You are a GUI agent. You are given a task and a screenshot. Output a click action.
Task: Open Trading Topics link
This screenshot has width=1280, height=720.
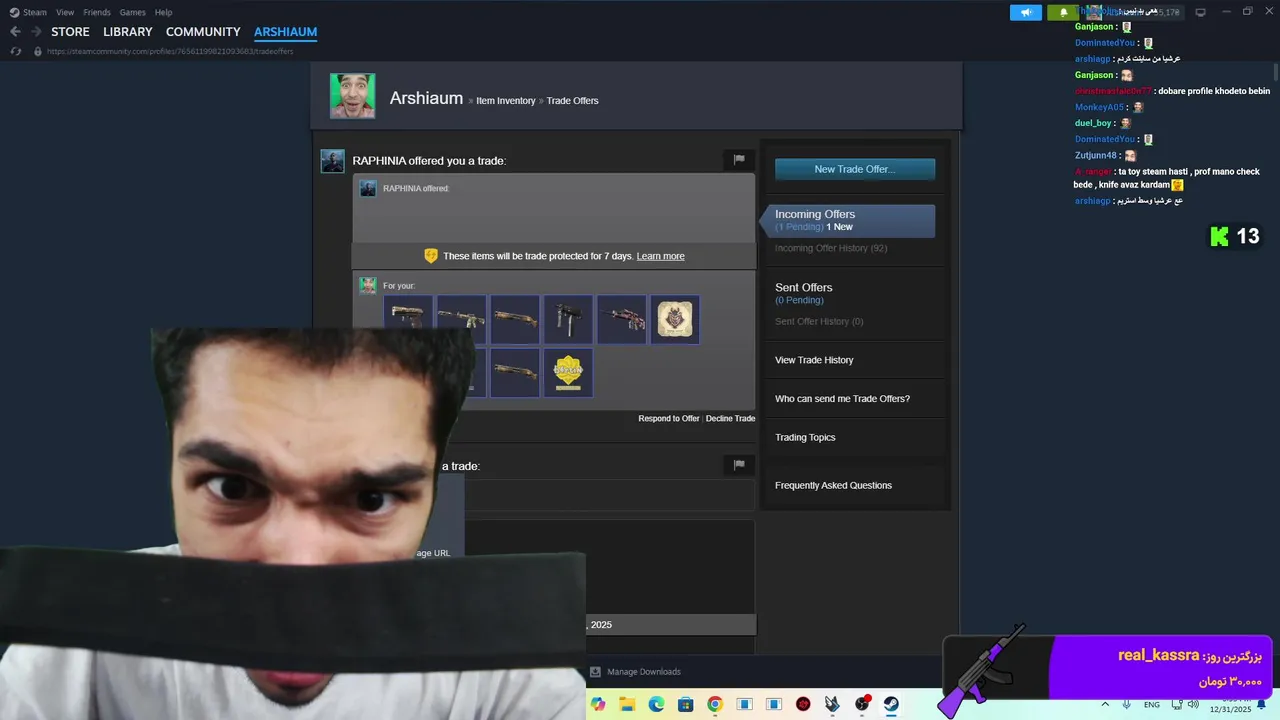pos(805,437)
